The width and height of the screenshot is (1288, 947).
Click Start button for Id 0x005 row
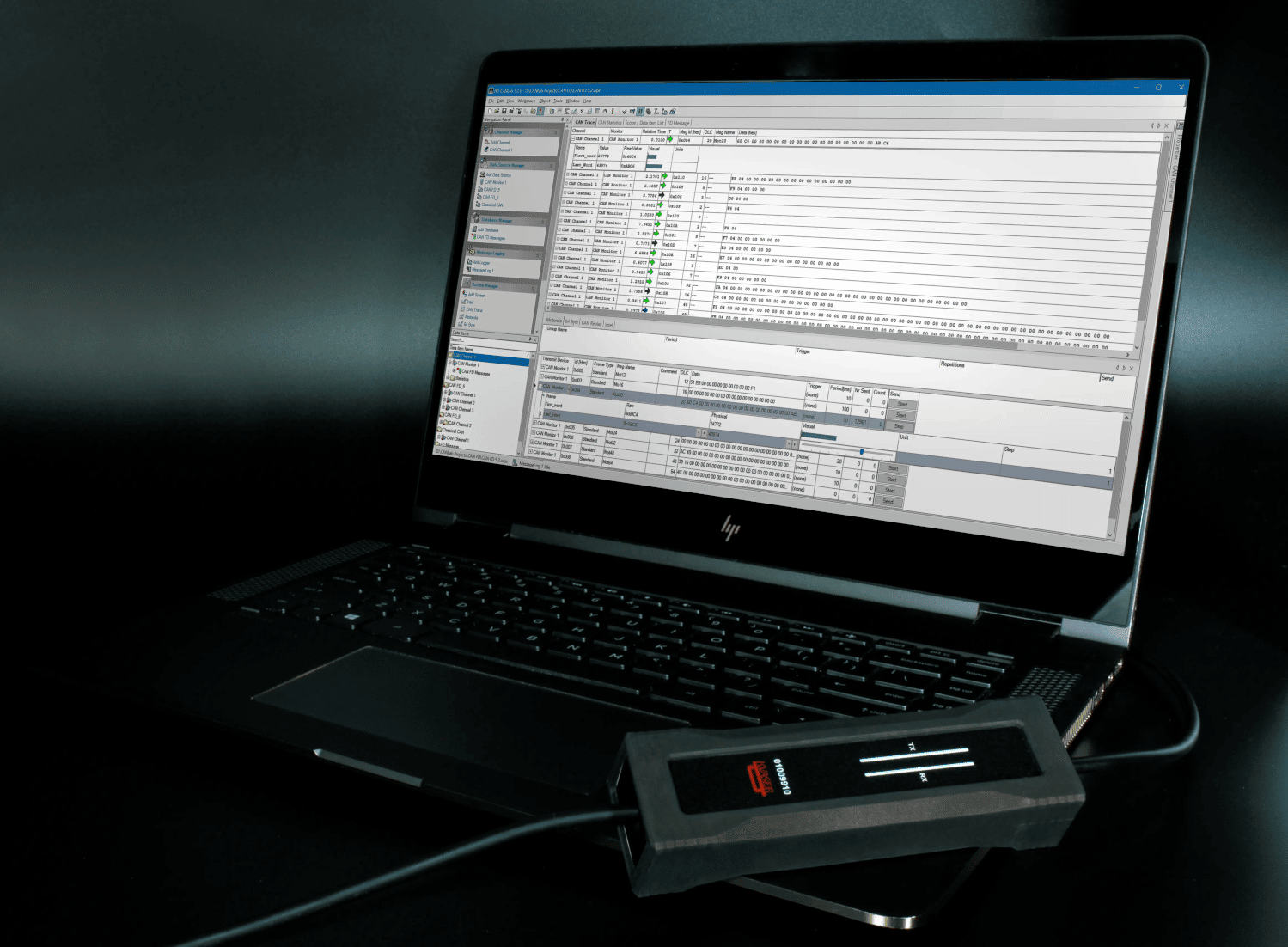[x=893, y=468]
